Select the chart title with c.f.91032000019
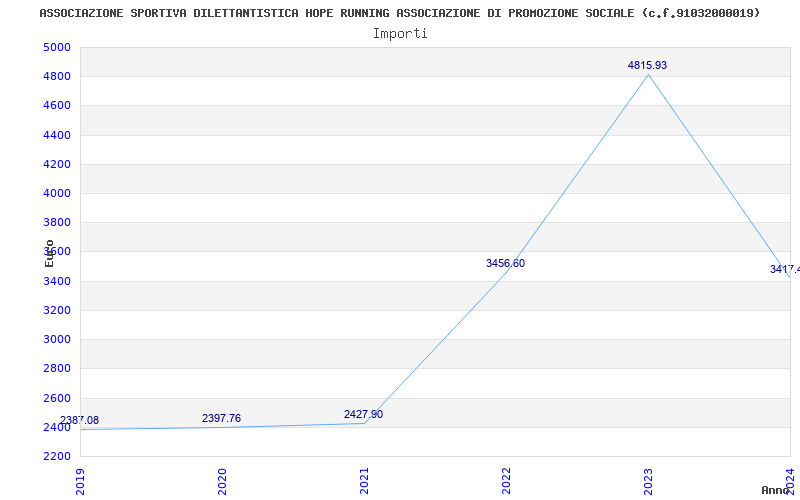Viewport: 800px width, 500px height. [399, 13]
